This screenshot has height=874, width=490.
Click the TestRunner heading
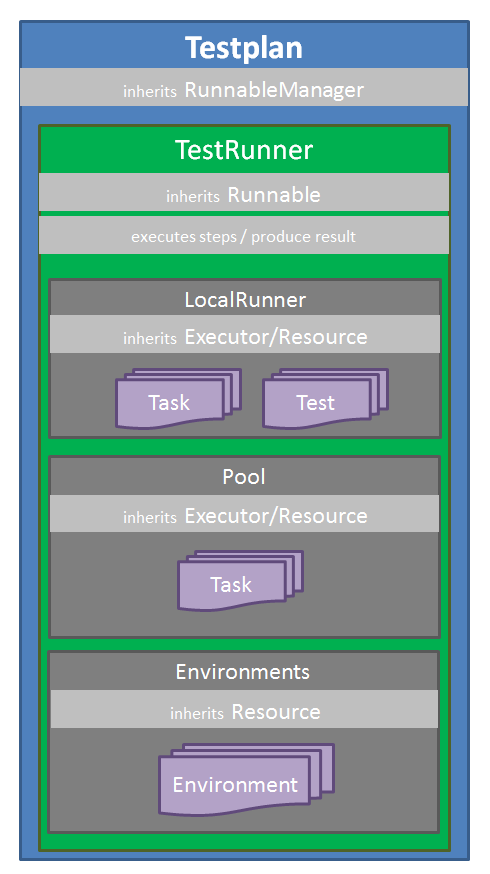point(244,150)
